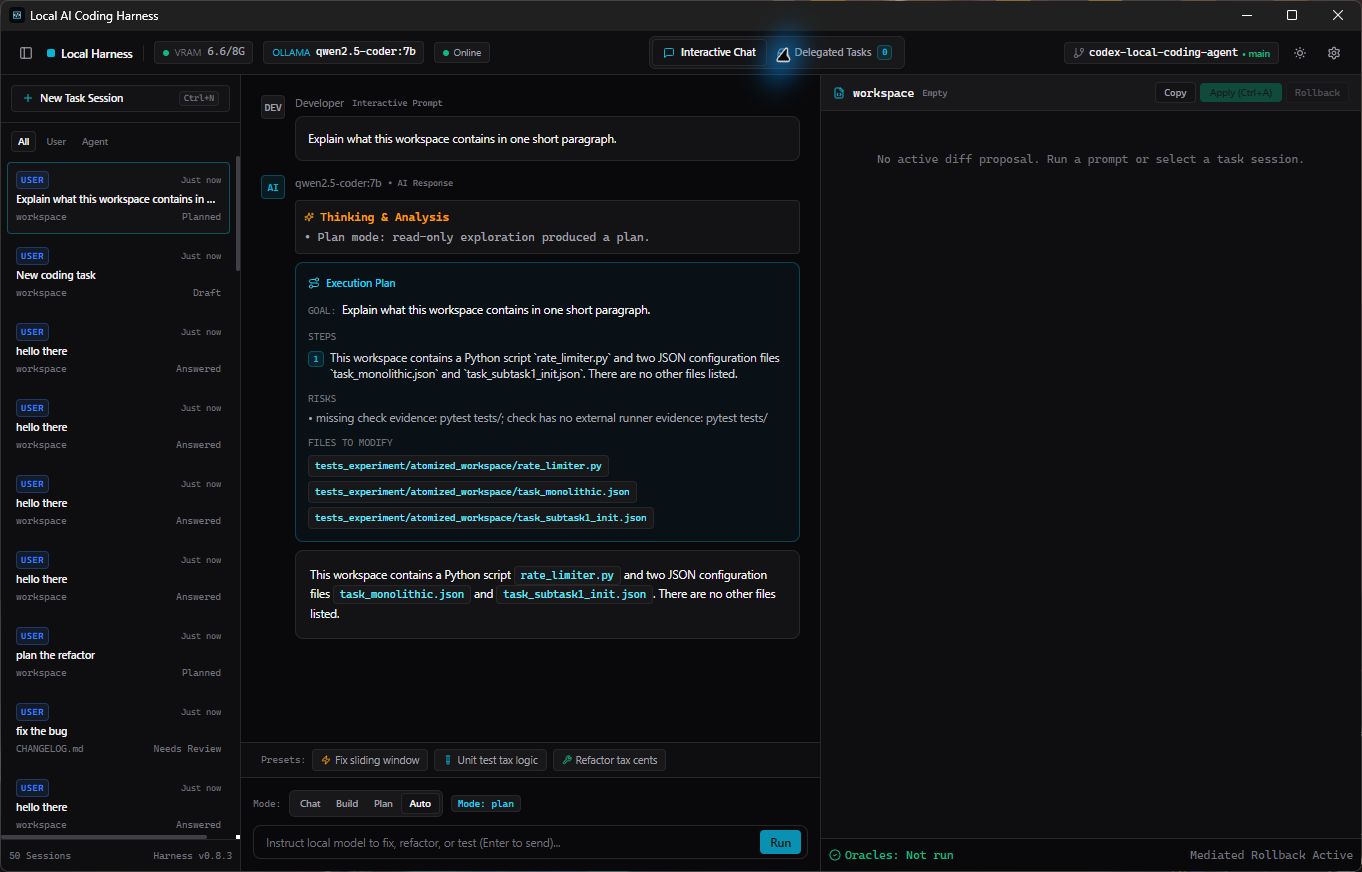Open the 'fix the bug' session
The width and height of the screenshot is (1362, 872).
(118, 730)
